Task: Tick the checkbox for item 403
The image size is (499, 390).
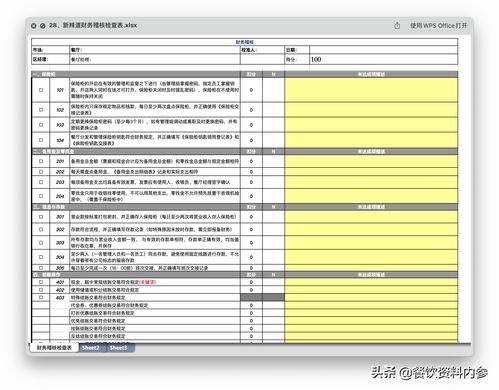Action: (41, 297)
